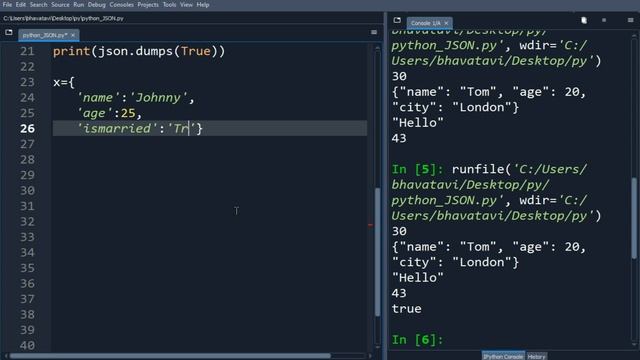Image resolution: width=640 pixels, height=360 pixels.
Task: Open the console pane options menu
Action: [x=631, y=20]
